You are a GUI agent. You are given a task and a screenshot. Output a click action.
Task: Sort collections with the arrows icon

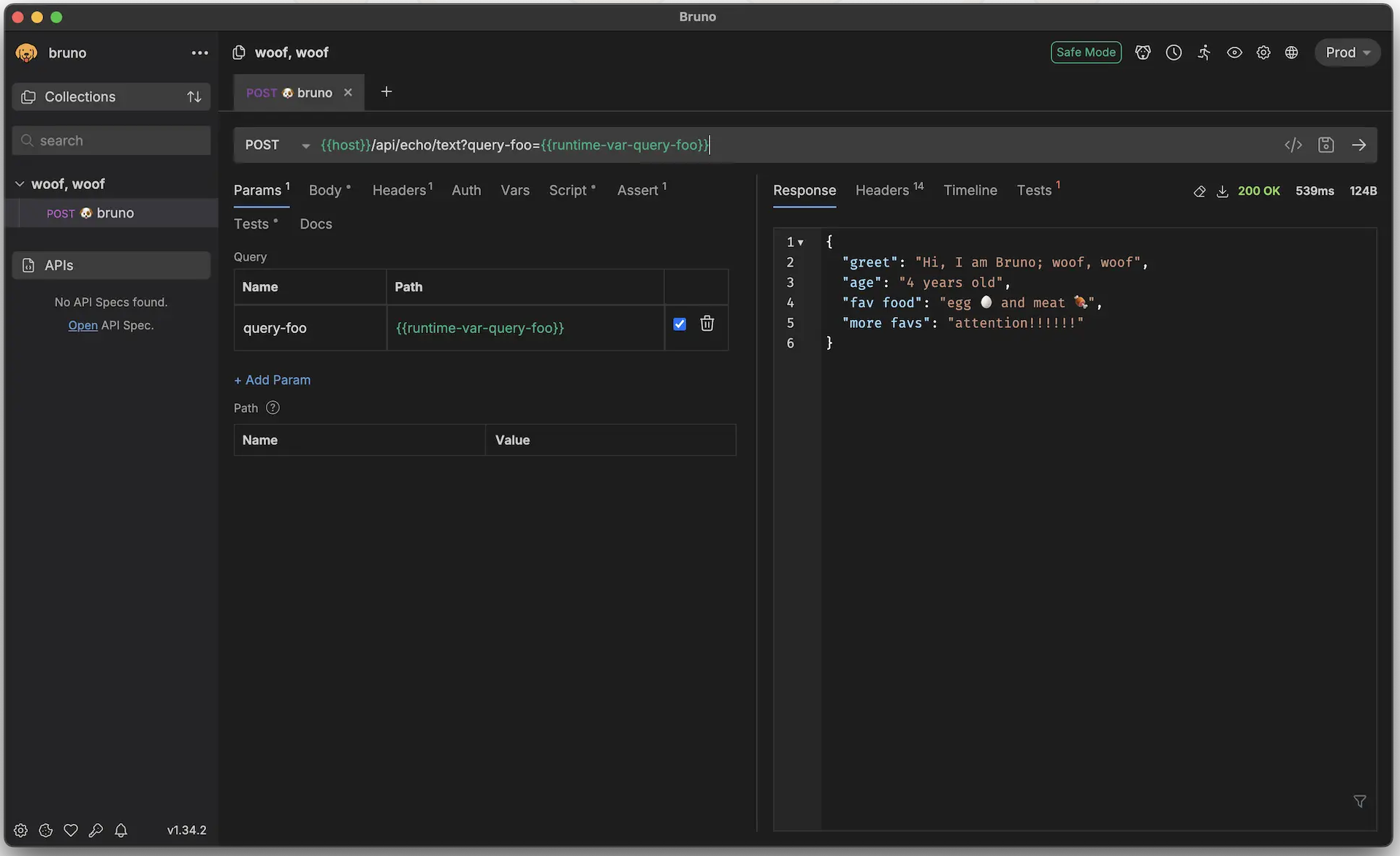(194, 96)
